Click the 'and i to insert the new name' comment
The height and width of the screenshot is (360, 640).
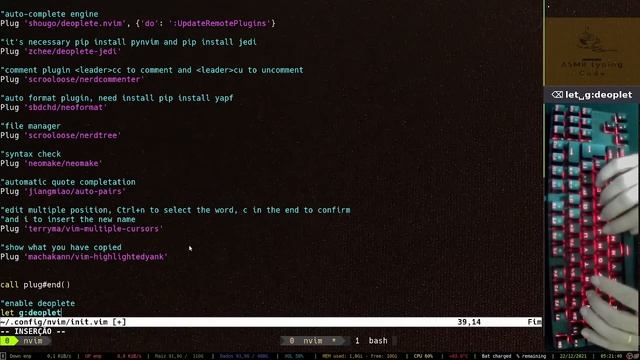point(68,219)
